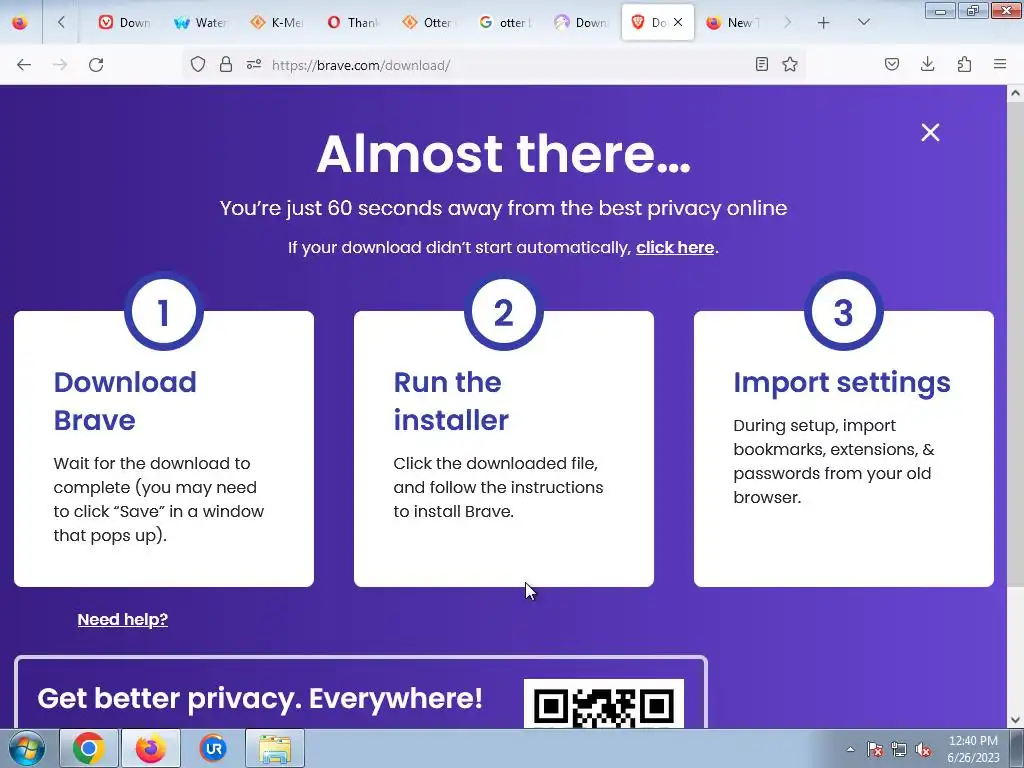This screenshot has height=768, width=1024.
Task: Click the 'click here' download link
Action: [675, 248]
